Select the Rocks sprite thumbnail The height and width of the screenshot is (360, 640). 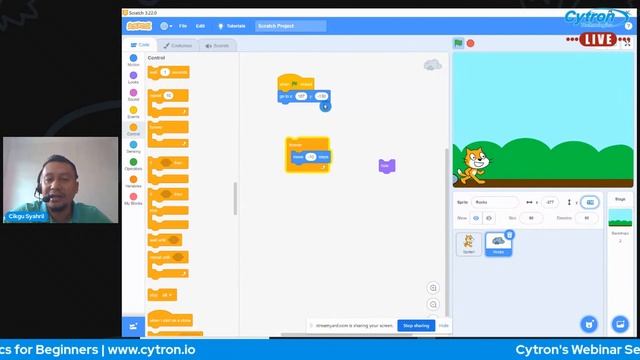(x=498, y=244)
